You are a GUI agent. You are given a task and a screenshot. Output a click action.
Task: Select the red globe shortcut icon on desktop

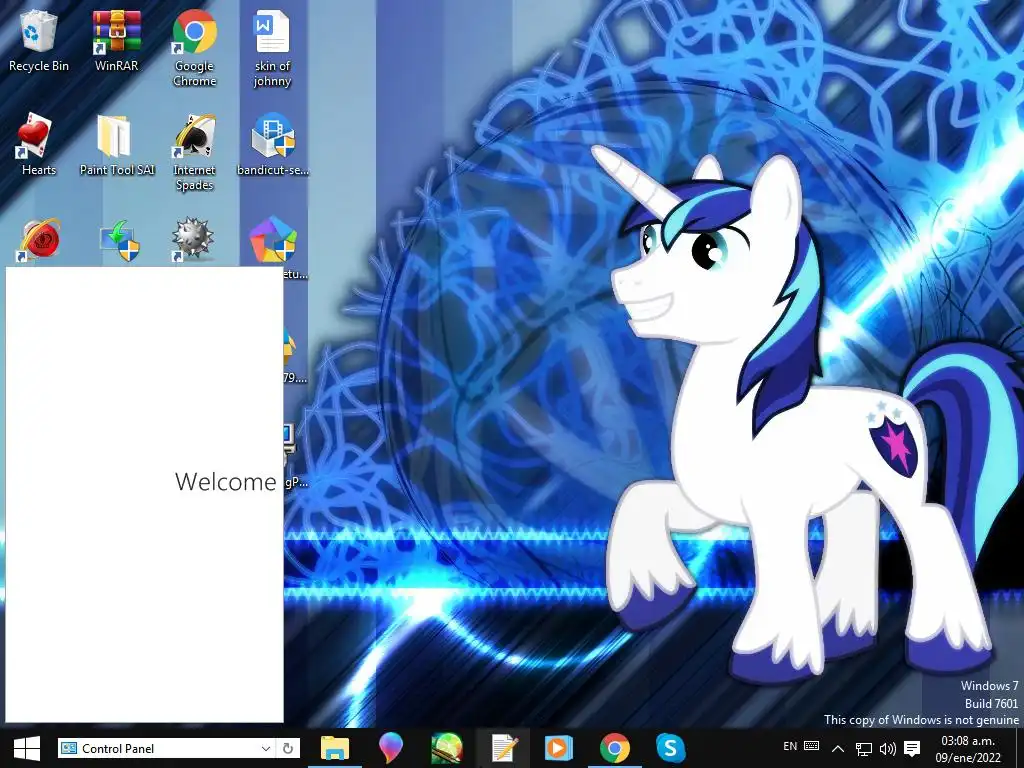[39, 240]
